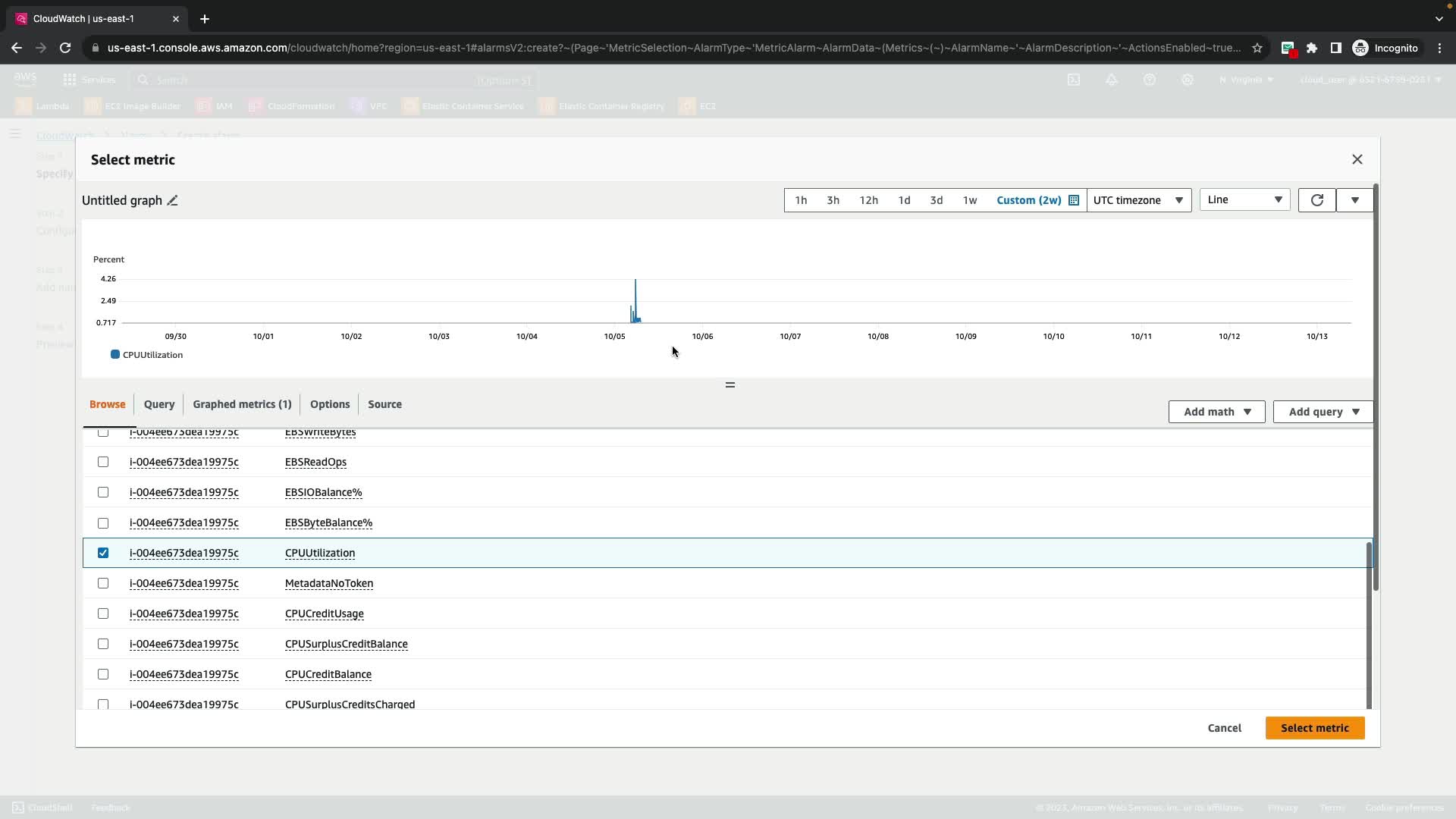Screen dimensions: 1456x819
Task: Open the Source tab
Action: [384, 404]
